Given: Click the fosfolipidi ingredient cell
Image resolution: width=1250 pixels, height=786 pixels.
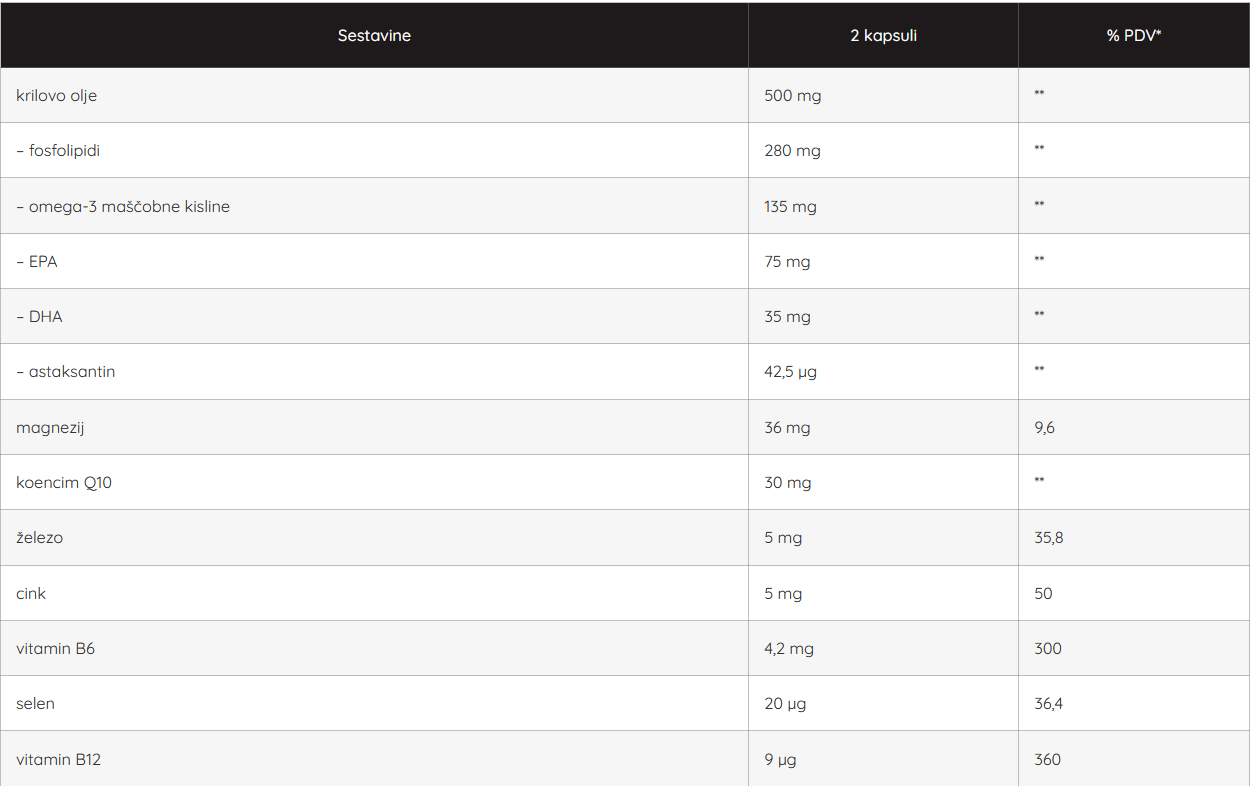Looking at the screenshot, I should click(59, 151).
